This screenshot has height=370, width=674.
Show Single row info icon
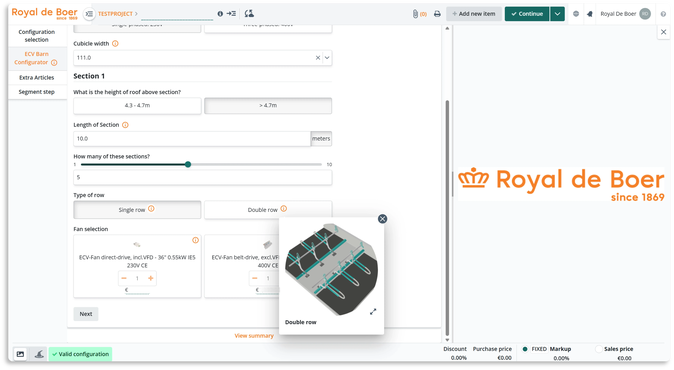pyautogui.click(x=151, y=209)
